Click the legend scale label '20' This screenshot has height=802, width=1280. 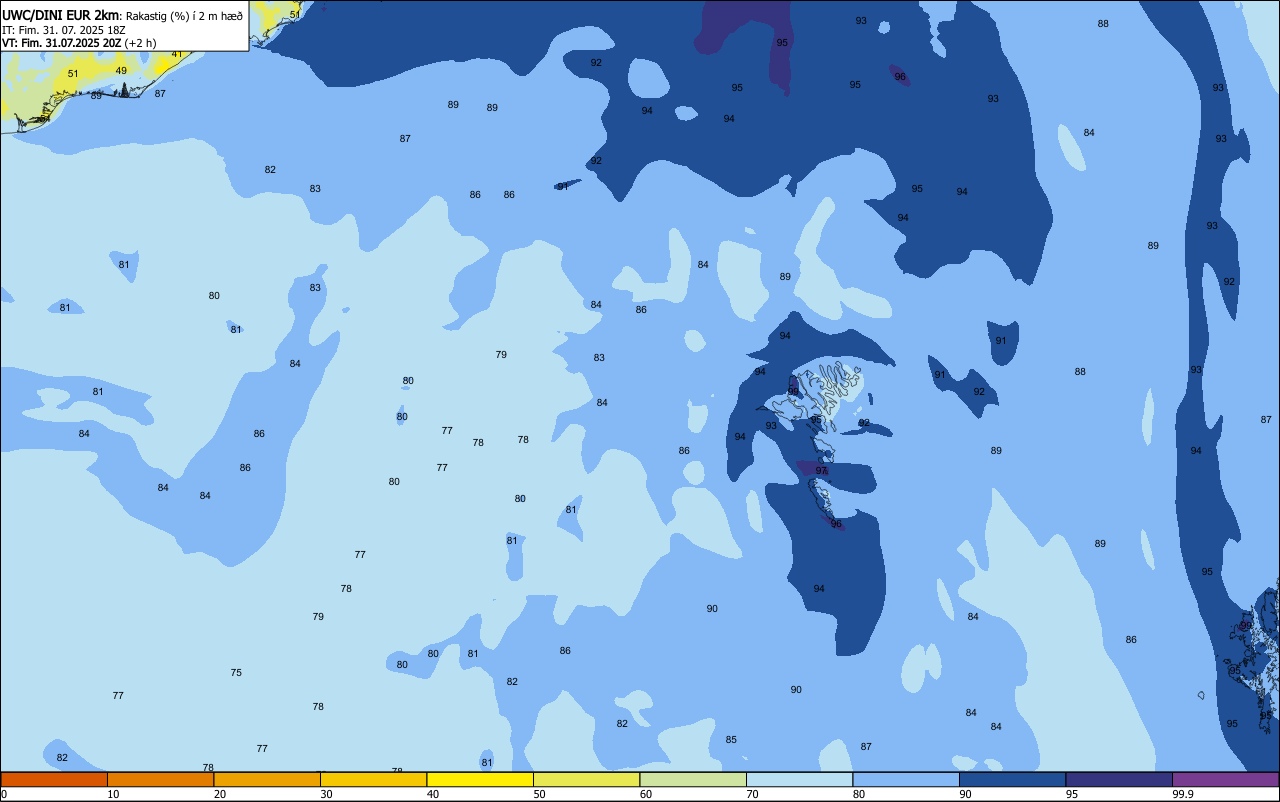coord(220,794)
